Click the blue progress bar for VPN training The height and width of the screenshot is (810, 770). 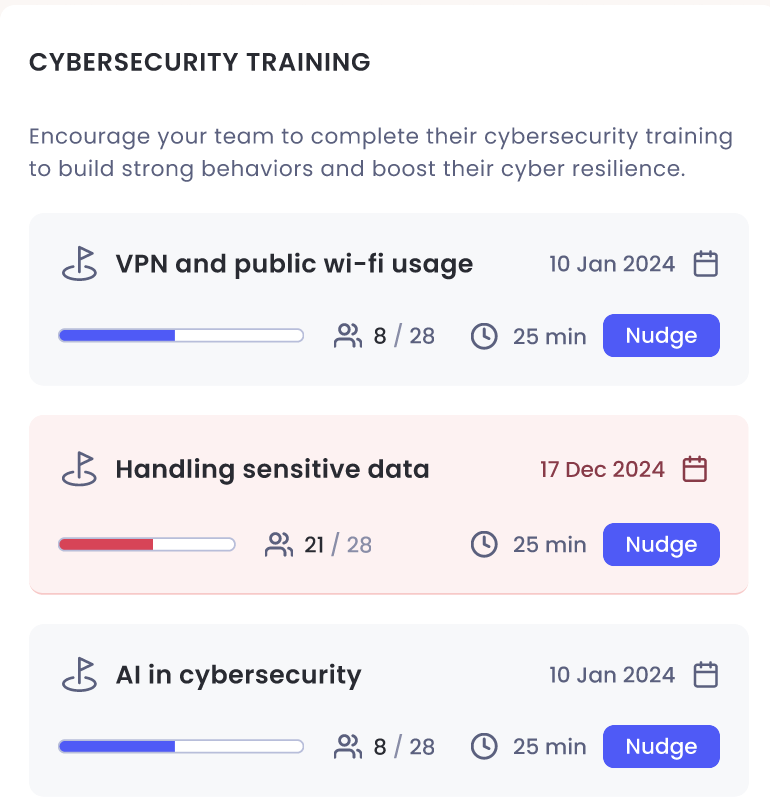[181, 336]
